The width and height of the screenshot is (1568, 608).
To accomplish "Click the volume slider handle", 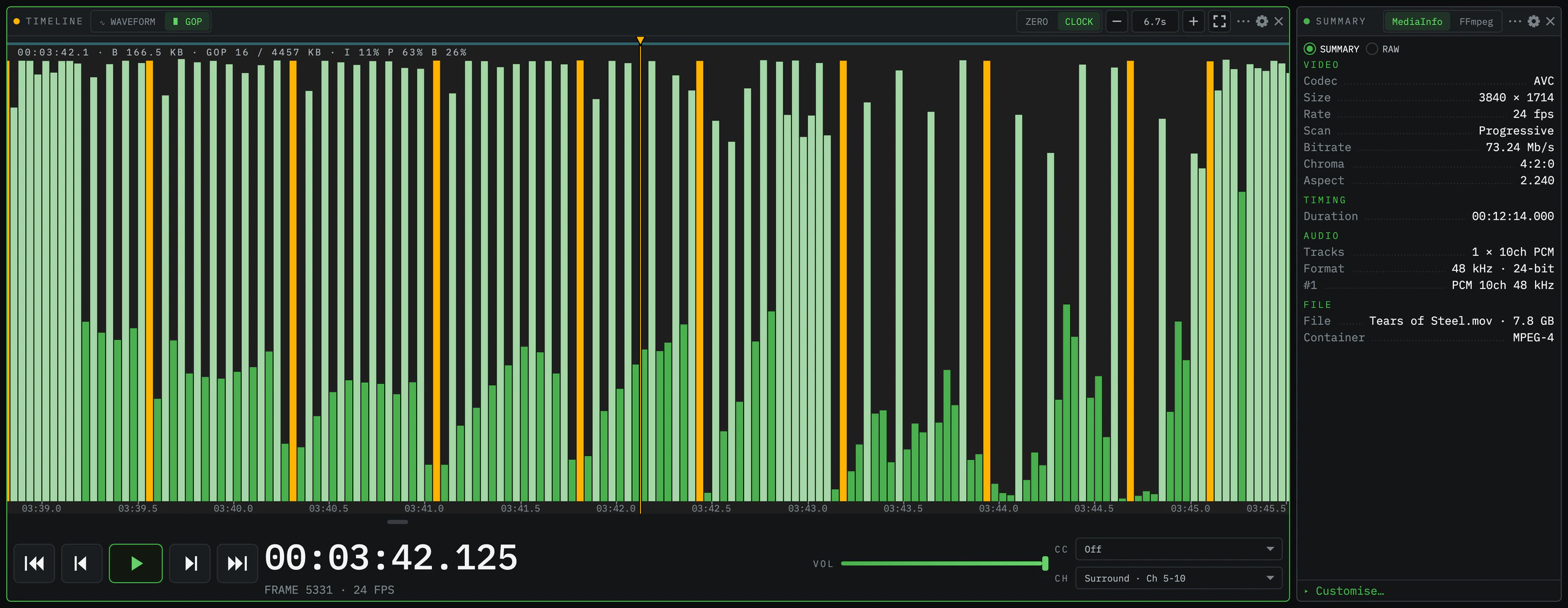I will (x=1045, y=563).
